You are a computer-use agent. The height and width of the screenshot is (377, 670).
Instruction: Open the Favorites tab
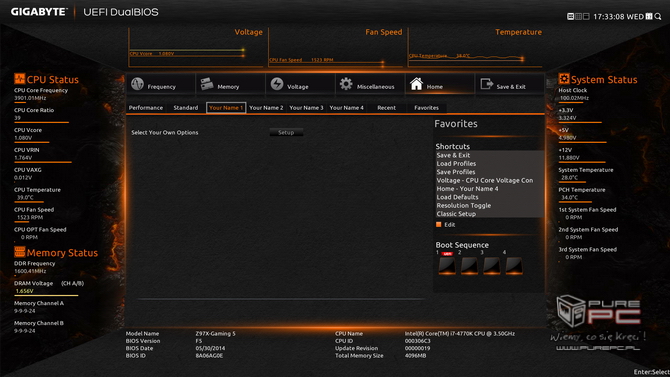click(x=426, y=108)
